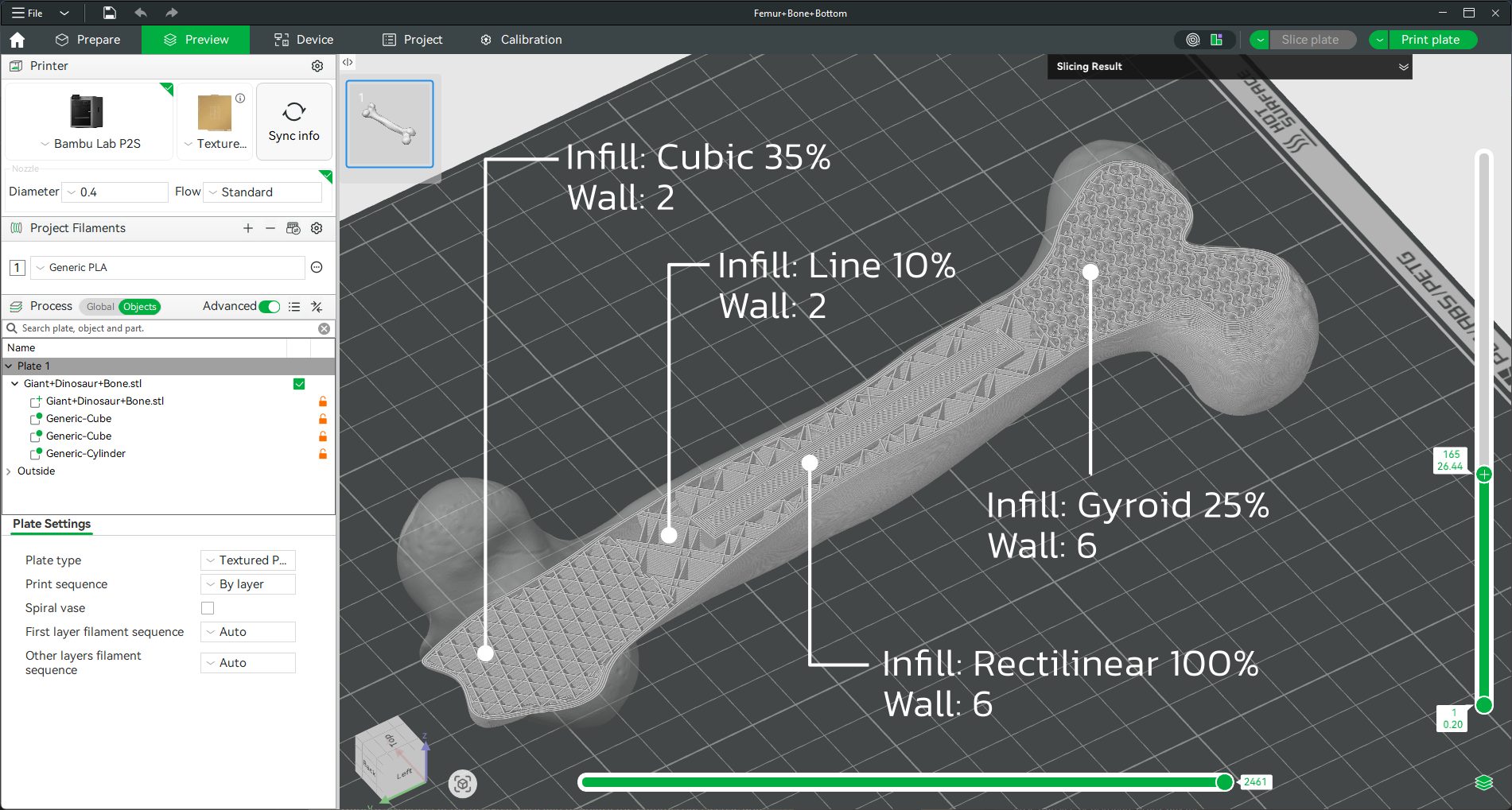Open the nozzle Diameter dropdown
The height and width of the screenshot is (810, 1512).
point(115,192)
